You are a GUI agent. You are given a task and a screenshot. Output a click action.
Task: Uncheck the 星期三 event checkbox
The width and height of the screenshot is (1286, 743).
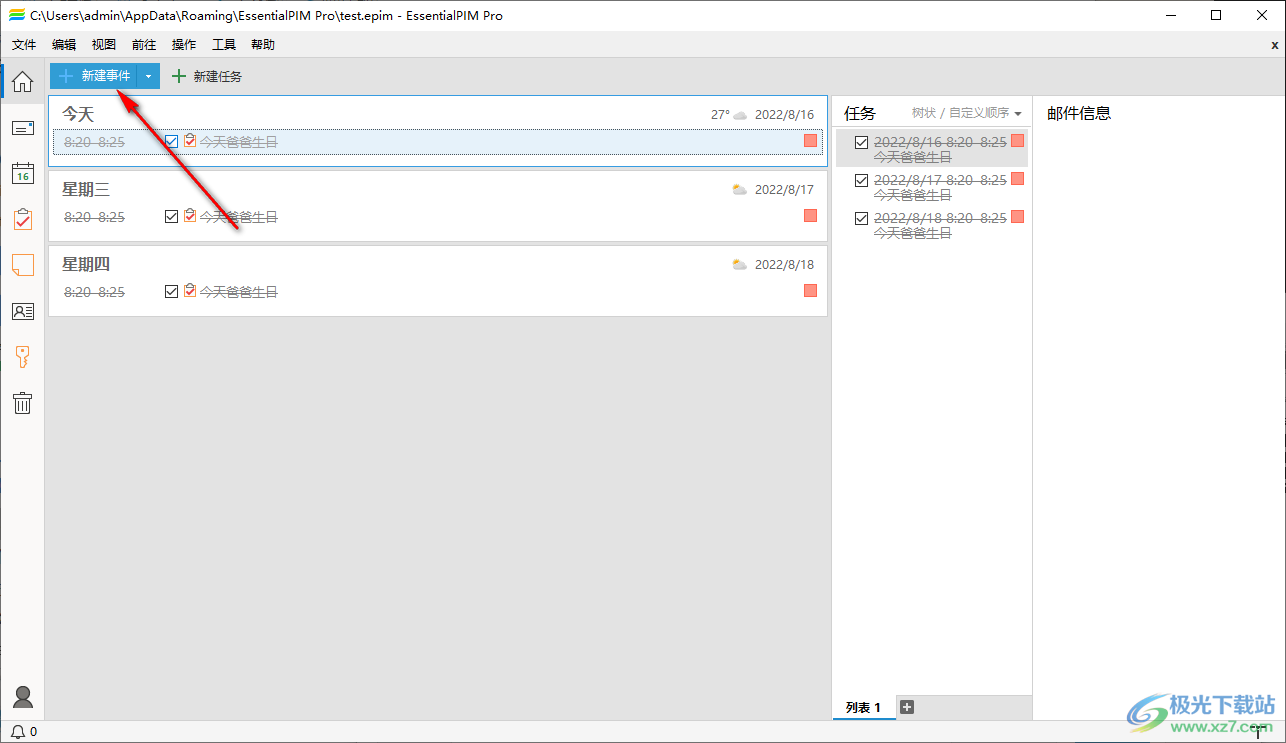[x=171, y=216]
